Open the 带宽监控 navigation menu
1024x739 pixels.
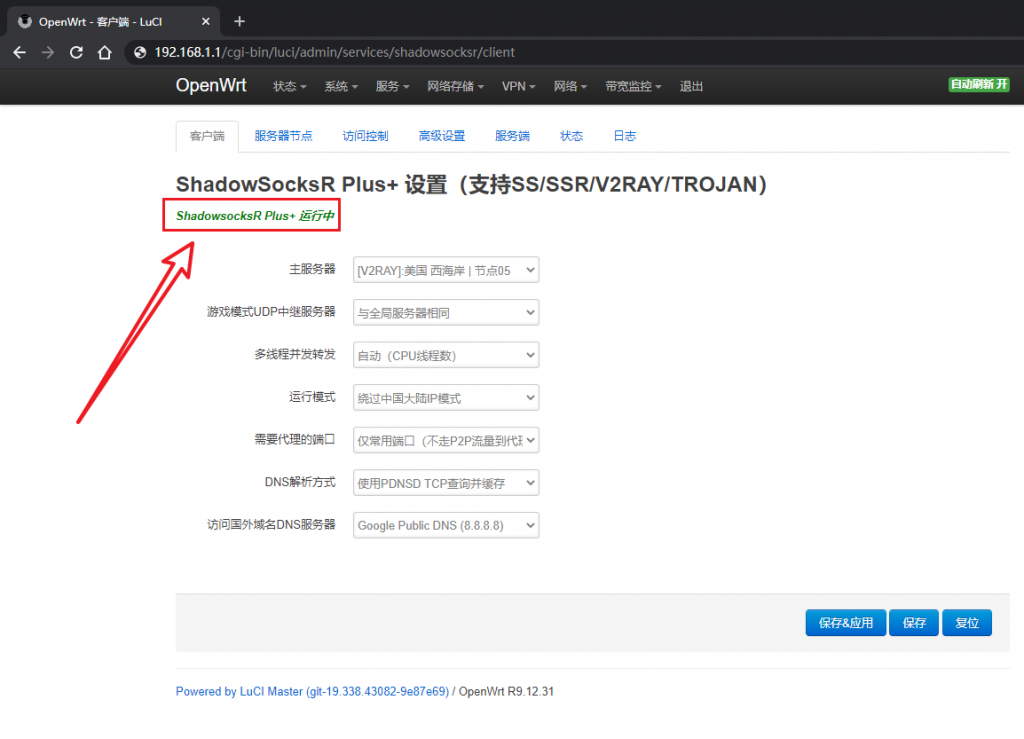click(633, 86)
